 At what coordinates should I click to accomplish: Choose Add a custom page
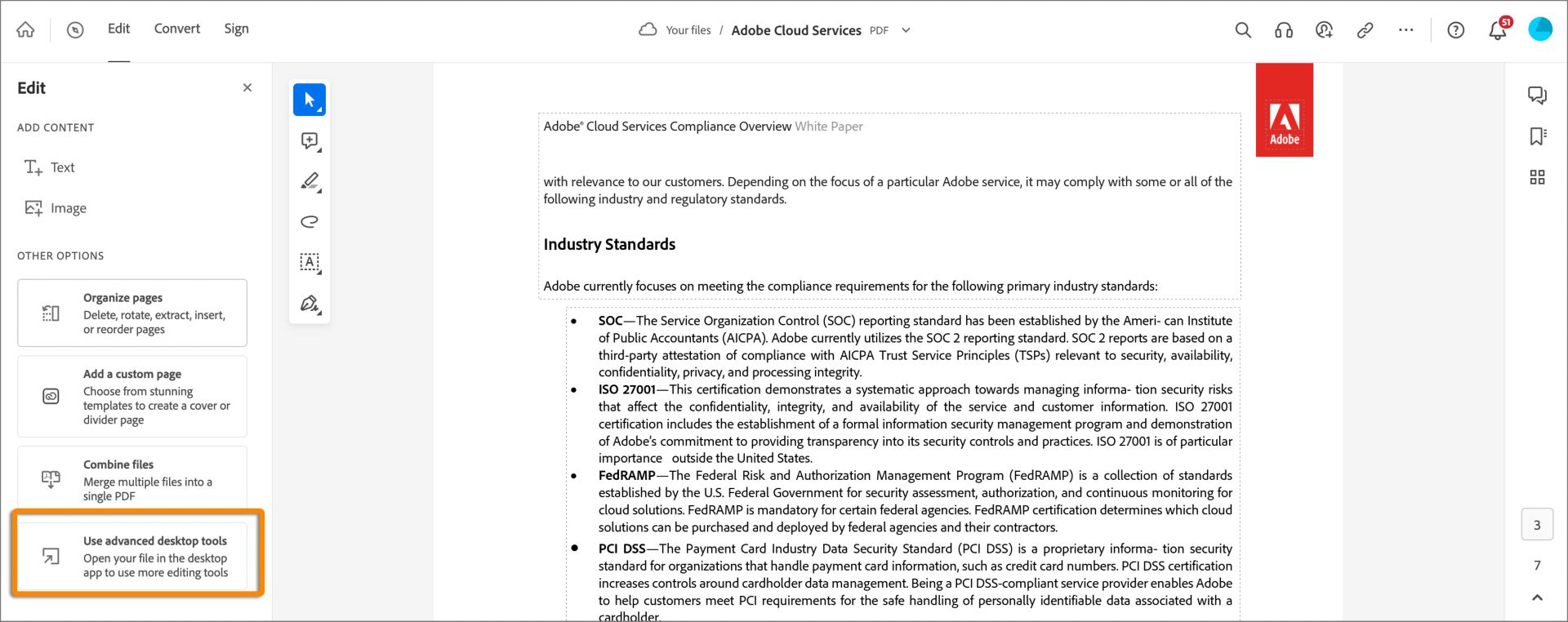coord(132,397)
